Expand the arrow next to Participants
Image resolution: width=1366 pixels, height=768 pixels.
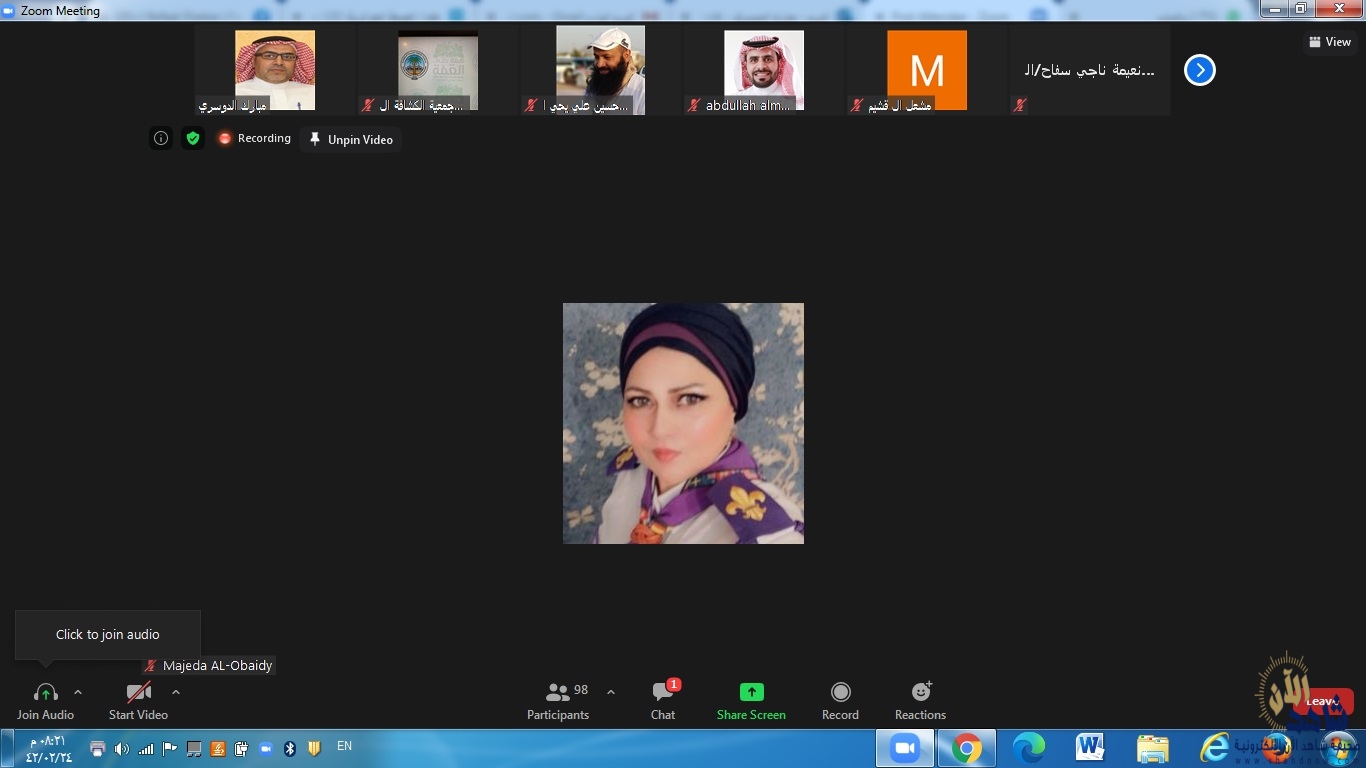[611, 692]
